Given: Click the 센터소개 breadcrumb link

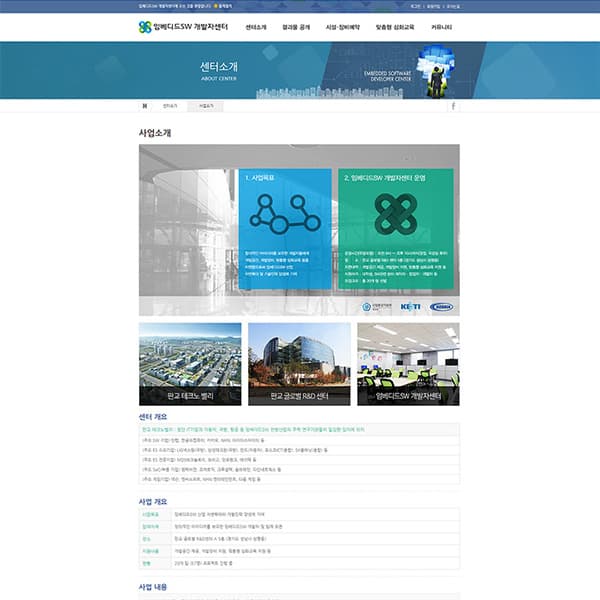Looking at the screenshot, I should click(x=170, y=106).
